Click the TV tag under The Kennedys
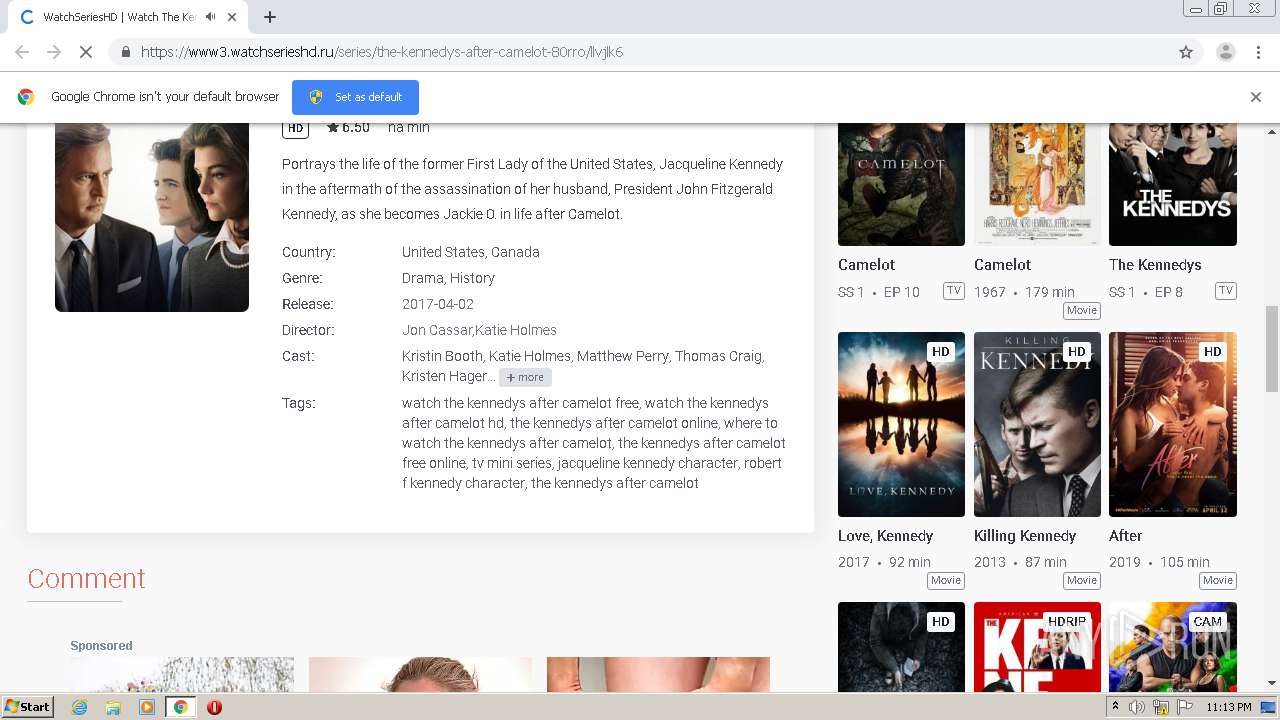The height and width of the screenshot is (720, 1280). pos(1226,291)
